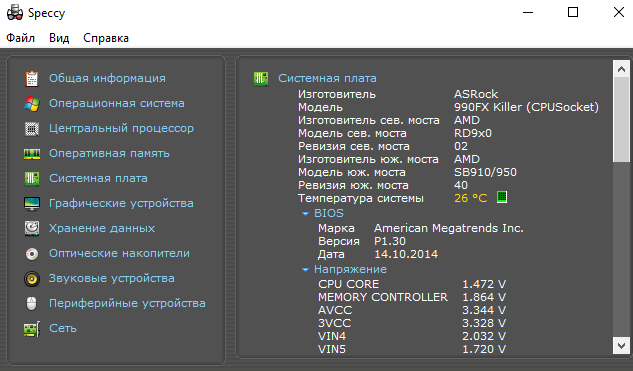Click the vertical scrollbar thumb
The height and width of the screenshot is (371, 633).
pos(621,120)
